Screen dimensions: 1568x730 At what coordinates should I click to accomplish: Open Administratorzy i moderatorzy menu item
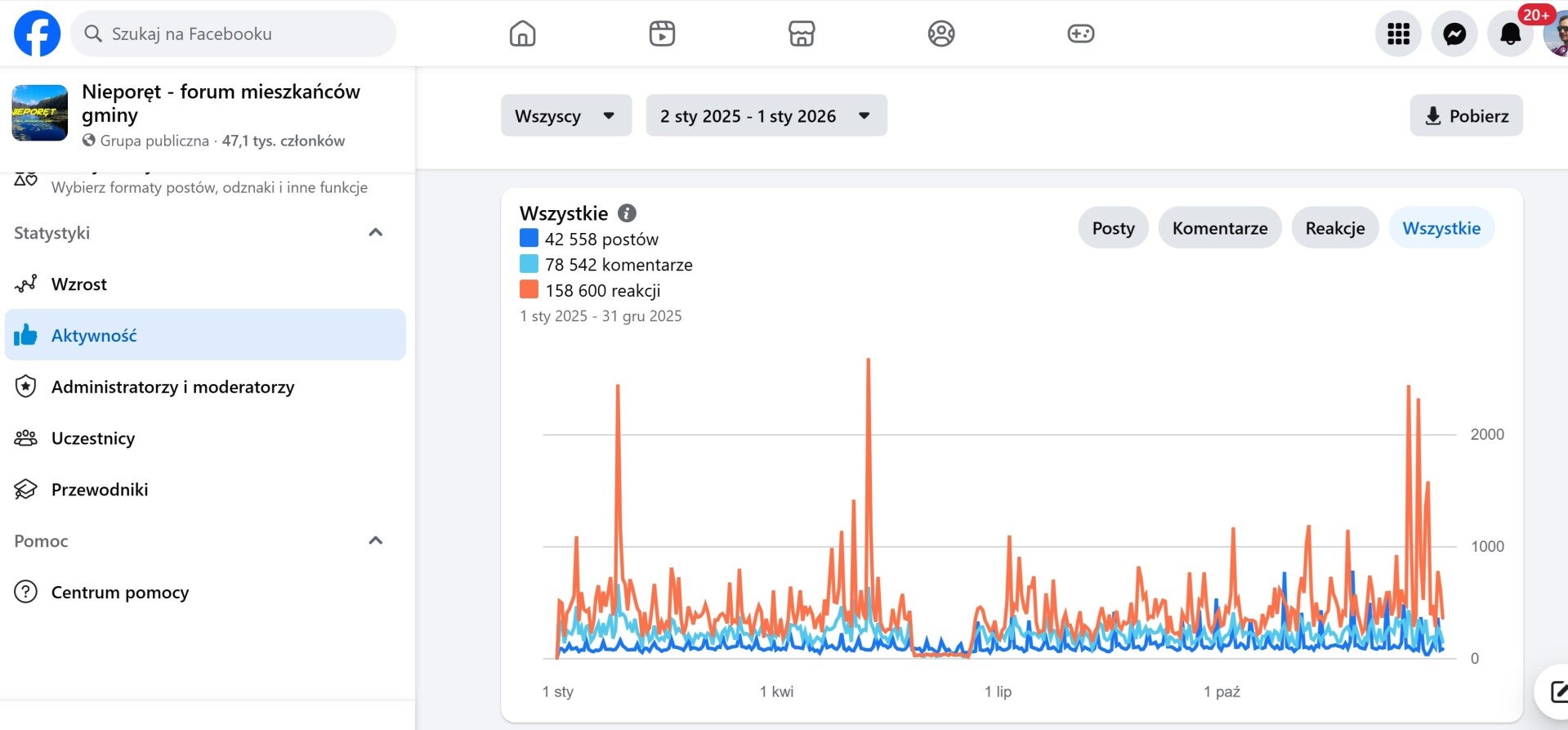tap(172, 387)
